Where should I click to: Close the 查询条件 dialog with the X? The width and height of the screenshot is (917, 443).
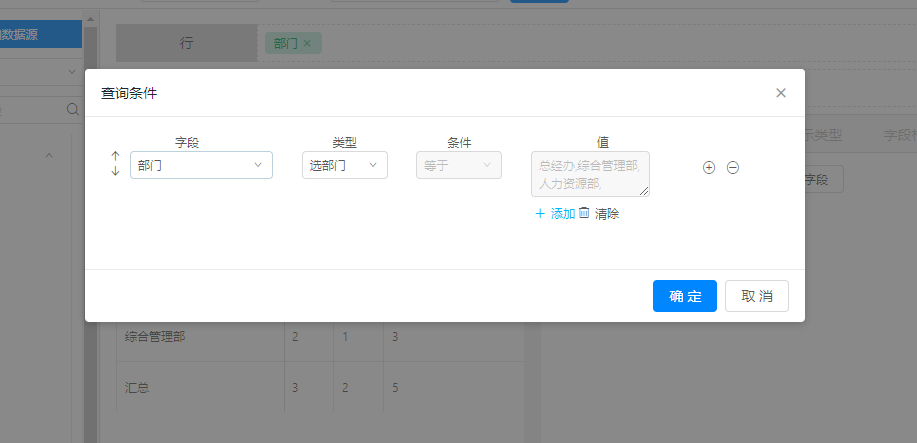point(781,93)
